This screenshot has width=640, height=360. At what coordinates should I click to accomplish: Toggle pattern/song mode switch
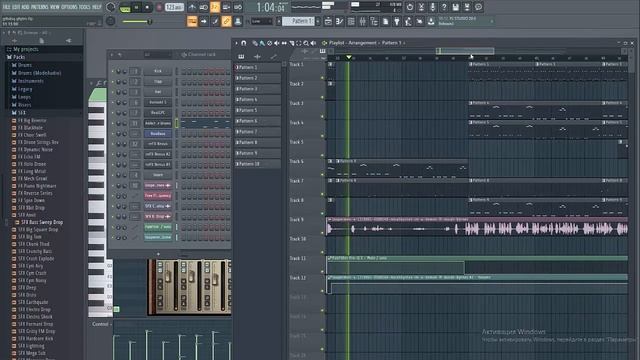pyautogui.click(x=125, y=8)
